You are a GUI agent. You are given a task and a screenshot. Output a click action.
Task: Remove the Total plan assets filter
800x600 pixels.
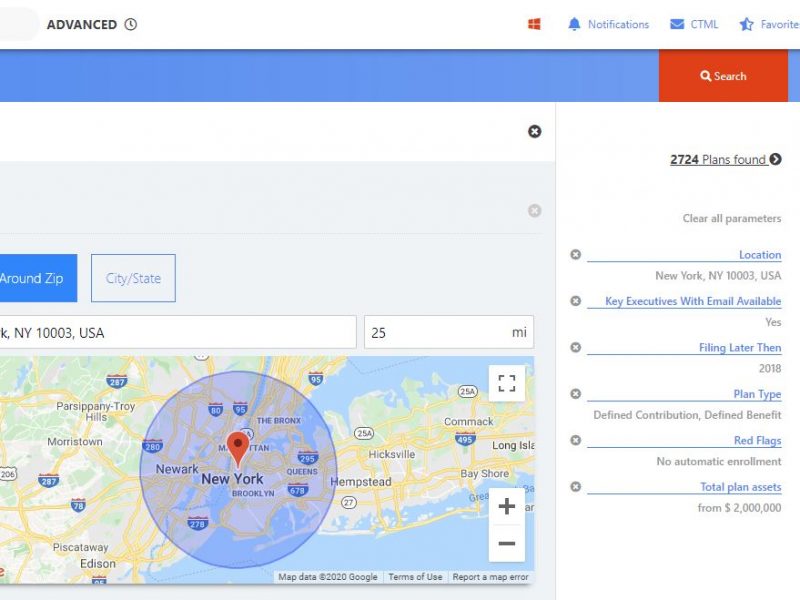pos(575,487)
